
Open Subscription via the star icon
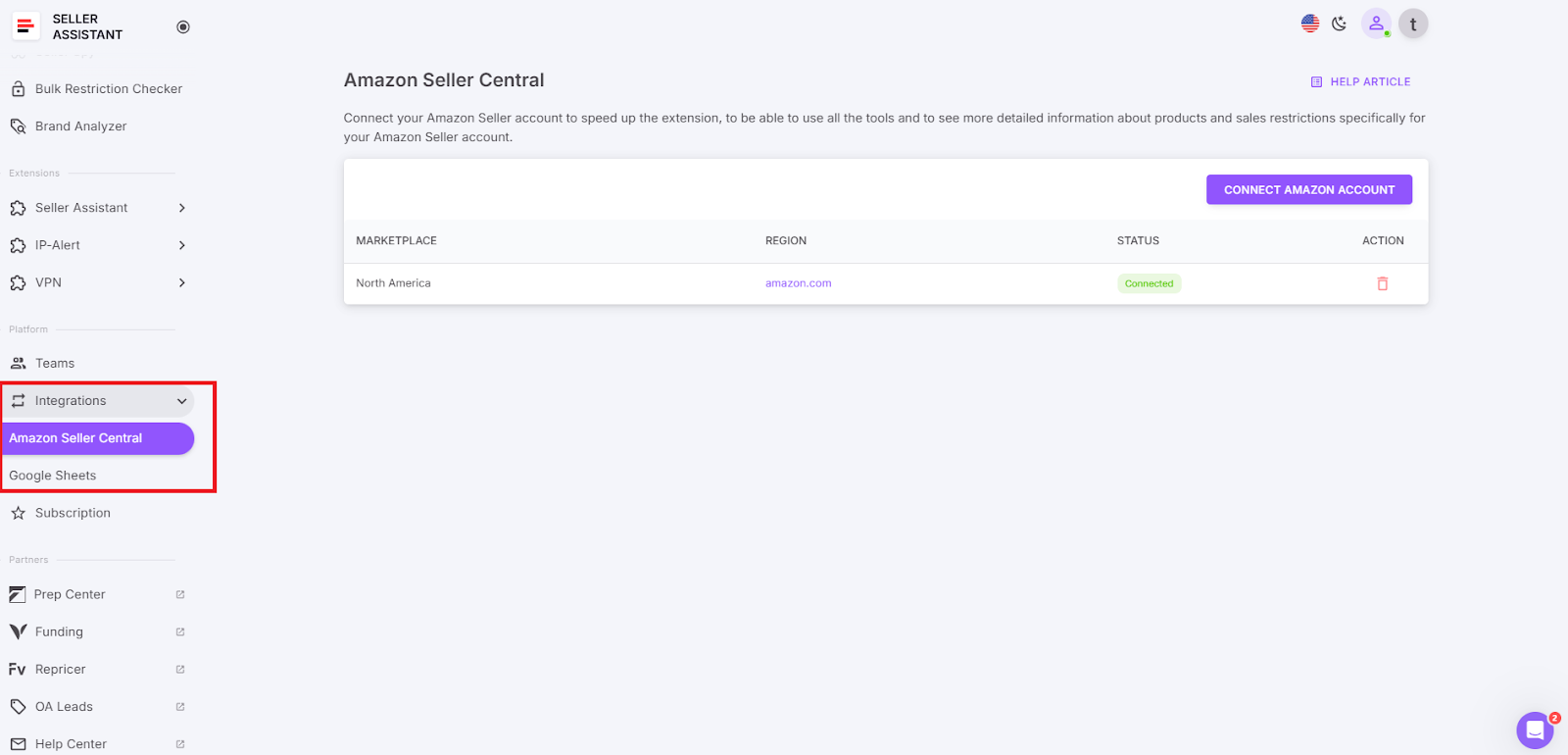[x=18, y=512]
